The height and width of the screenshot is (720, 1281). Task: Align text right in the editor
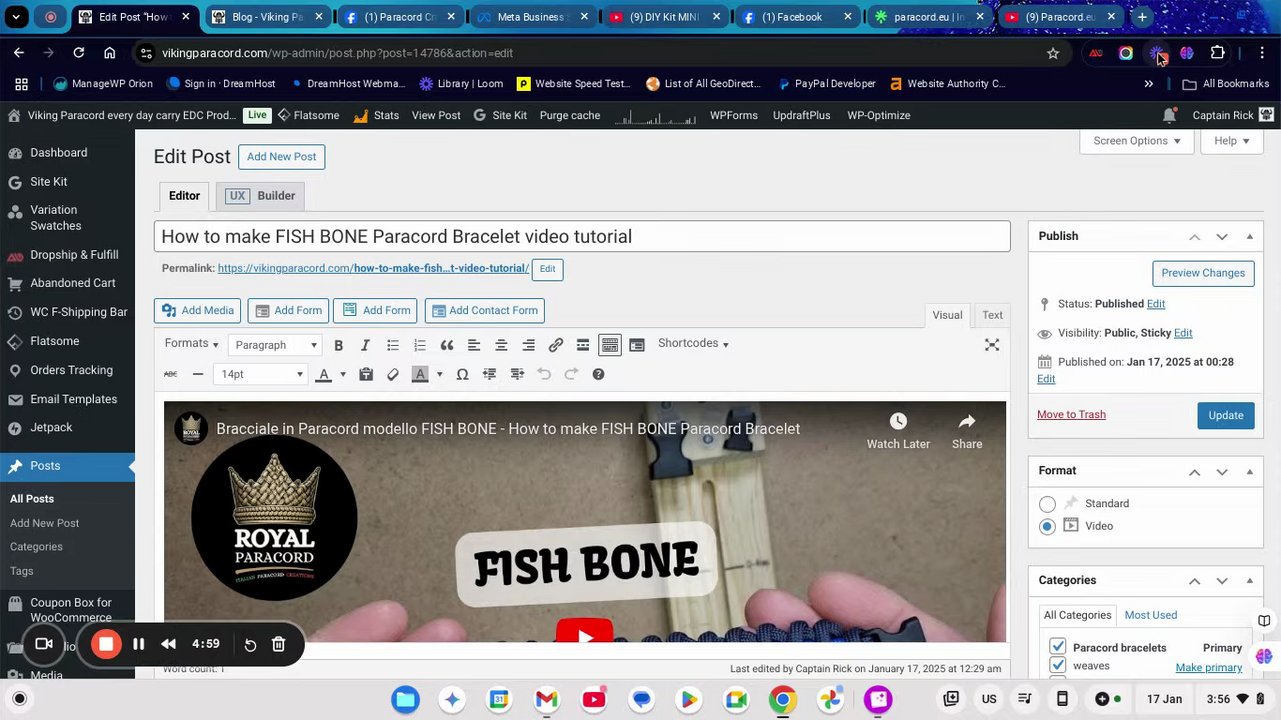point(528,345)
